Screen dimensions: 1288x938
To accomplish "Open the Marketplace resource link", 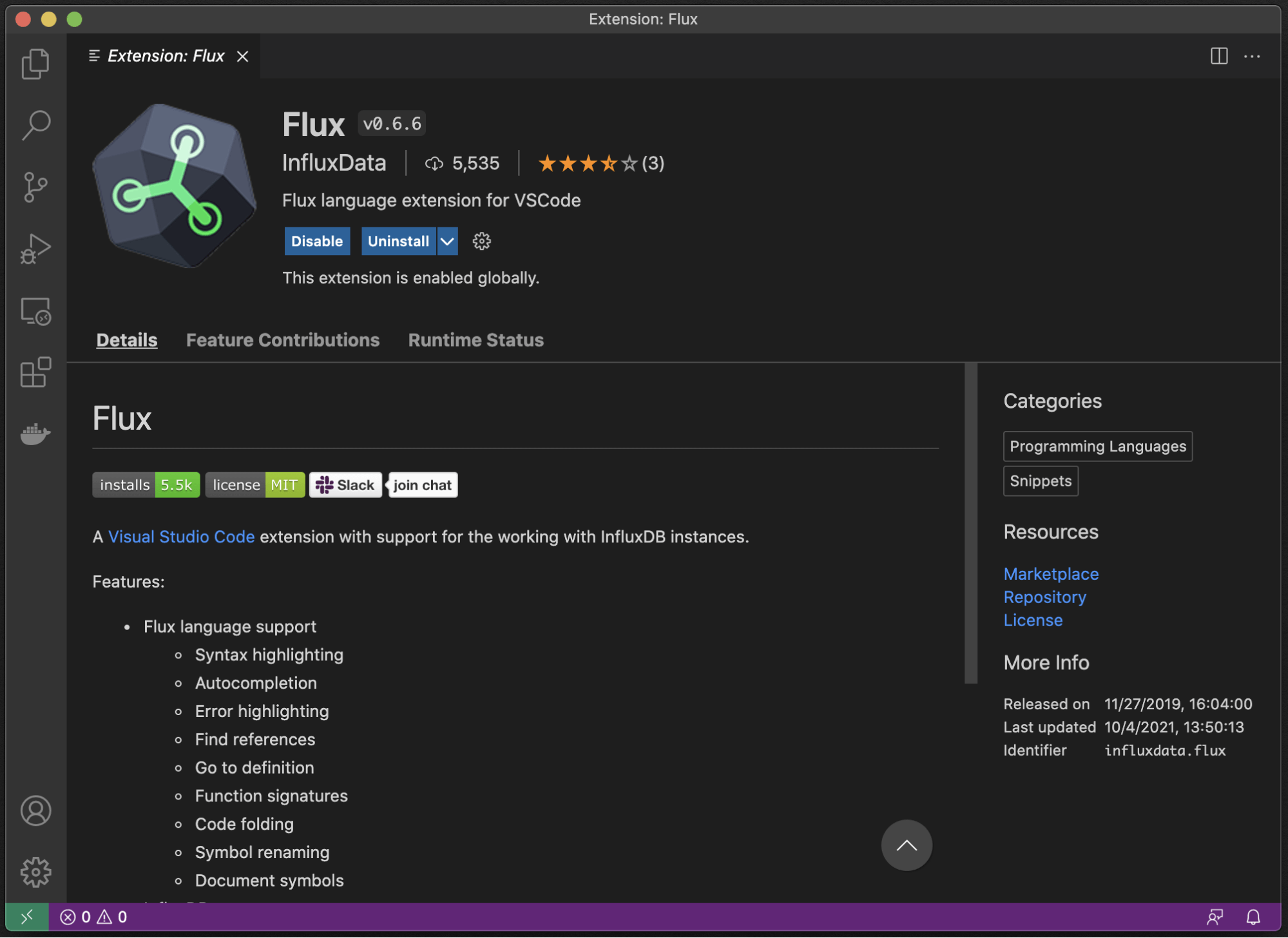I will [1051, 573].
